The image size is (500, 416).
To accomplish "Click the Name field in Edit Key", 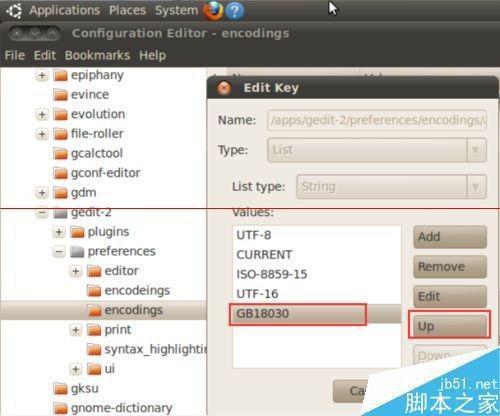I will click(377, 120).
